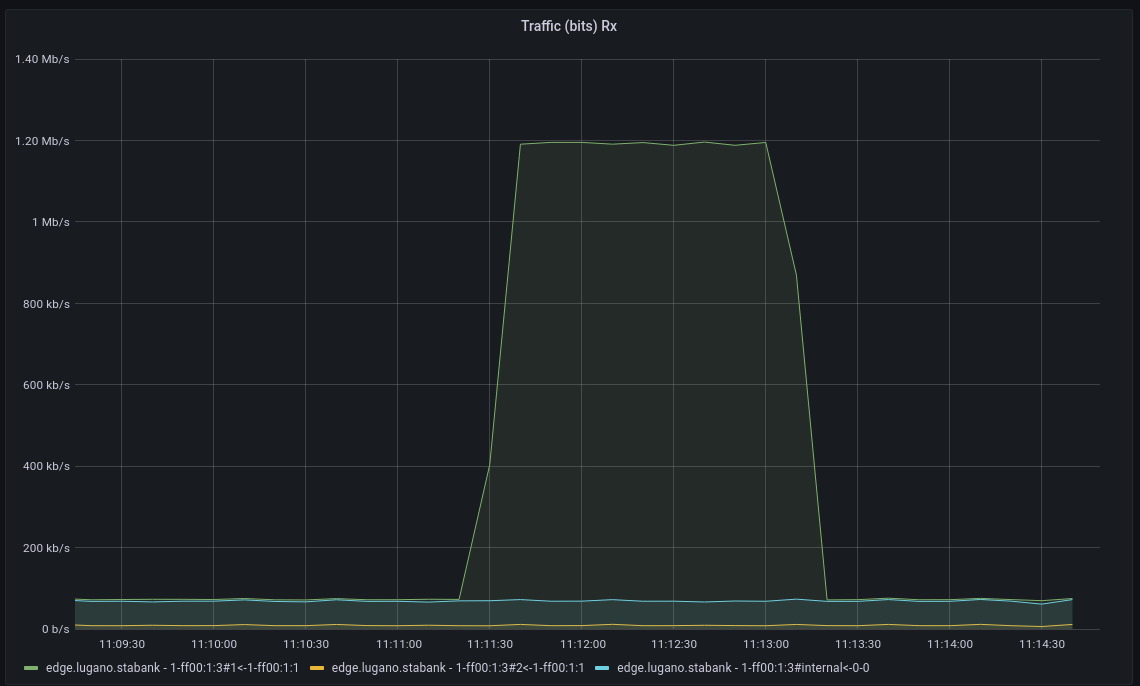Click the Traffic (bits) Rx title bar
This screenshot has height=686, width=1140.
click(x=568, y=26)
